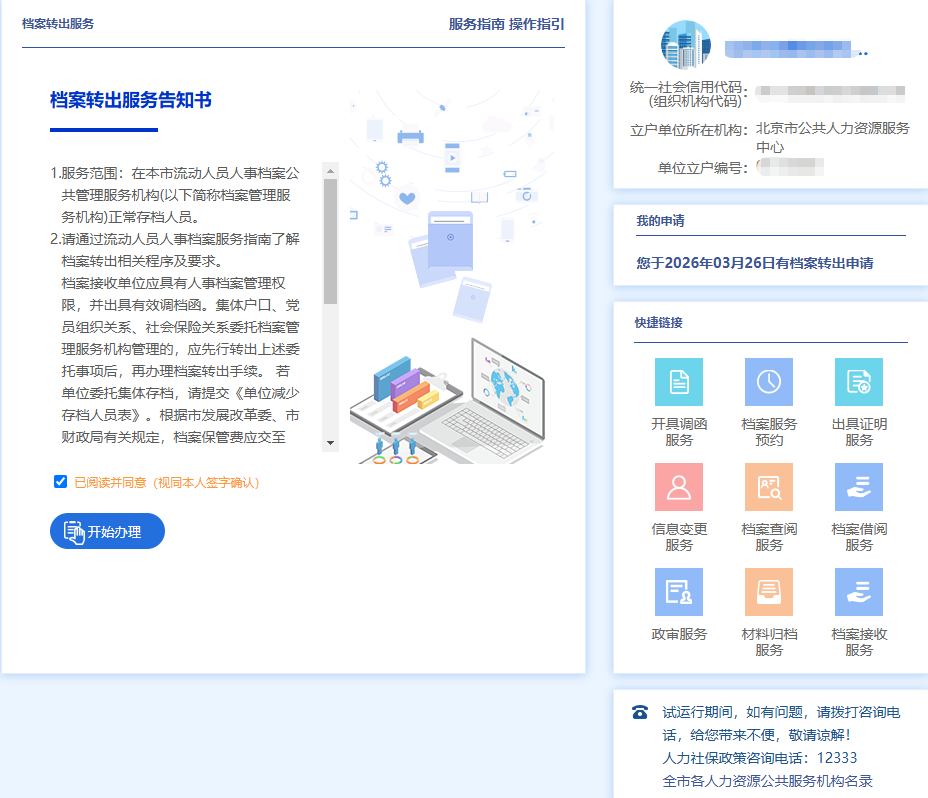
Task: Click the 档案服务预约 clock icon
Action: (769, 382)
